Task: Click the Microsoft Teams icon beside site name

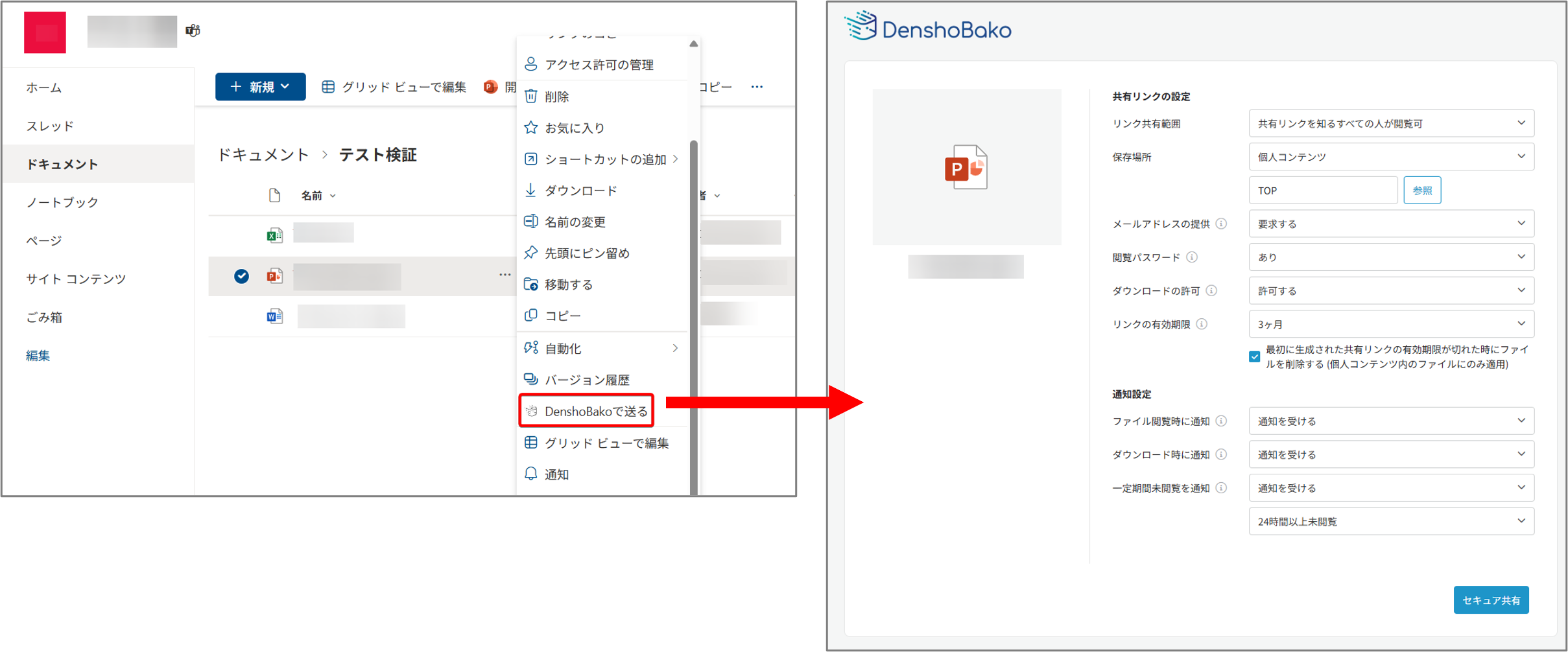Action: (x=193, y=30)
